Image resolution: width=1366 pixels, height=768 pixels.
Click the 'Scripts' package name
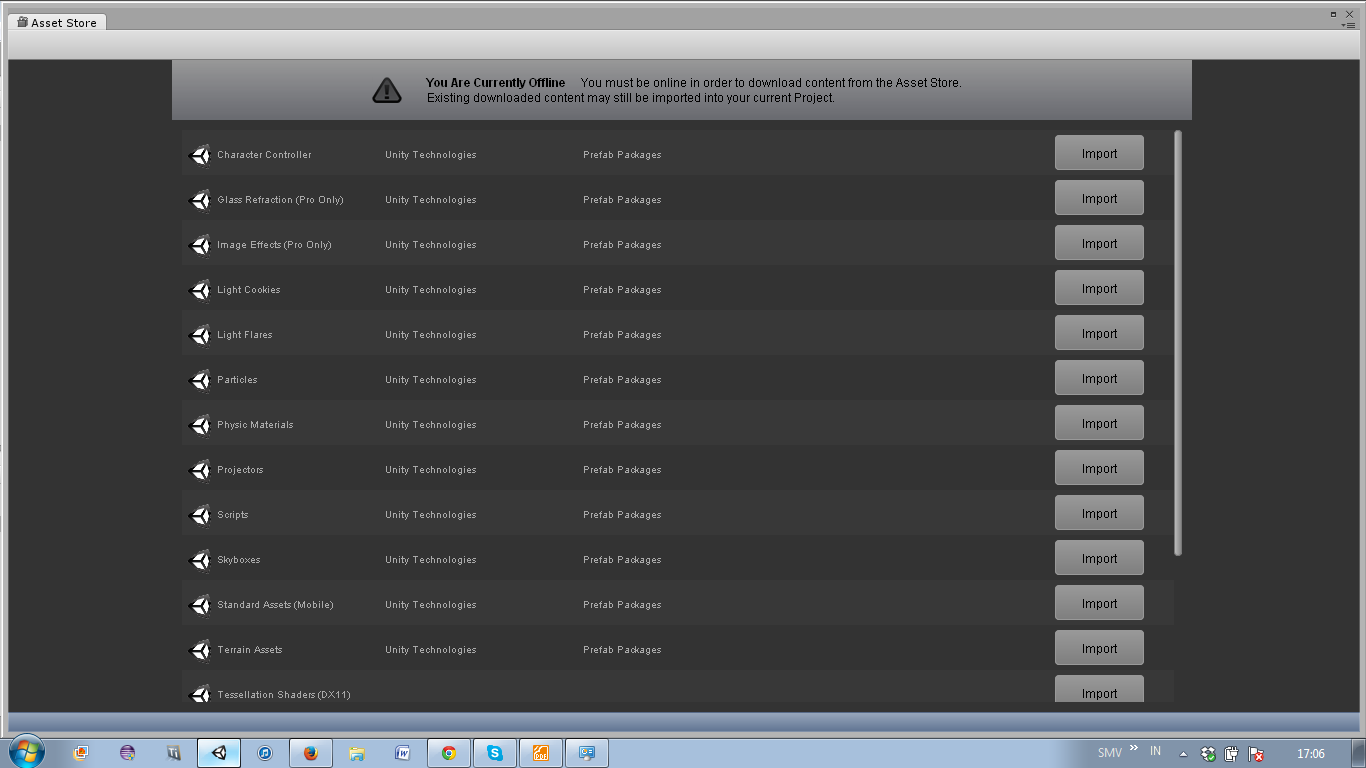233,515
